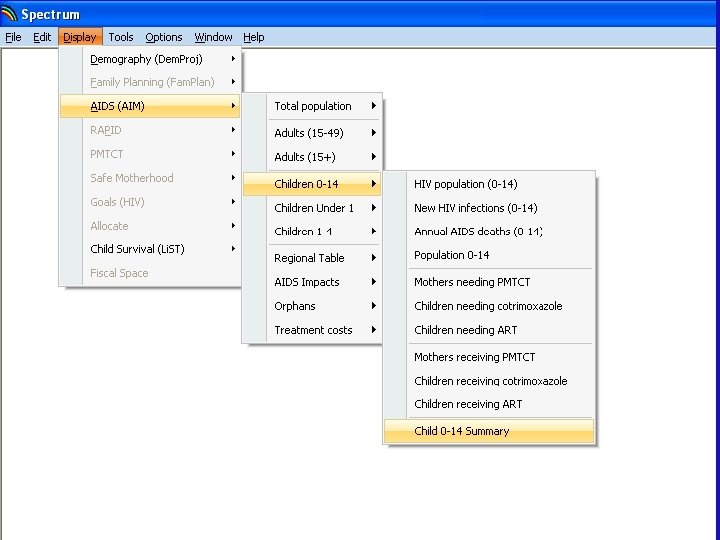Choose Children receiving cotrimoxazole
The width and height of the screenshot is (720, 540).
click(489, 381)
